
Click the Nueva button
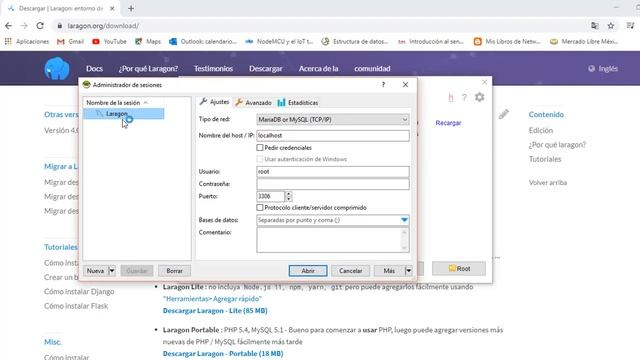[x=96, y=271]
